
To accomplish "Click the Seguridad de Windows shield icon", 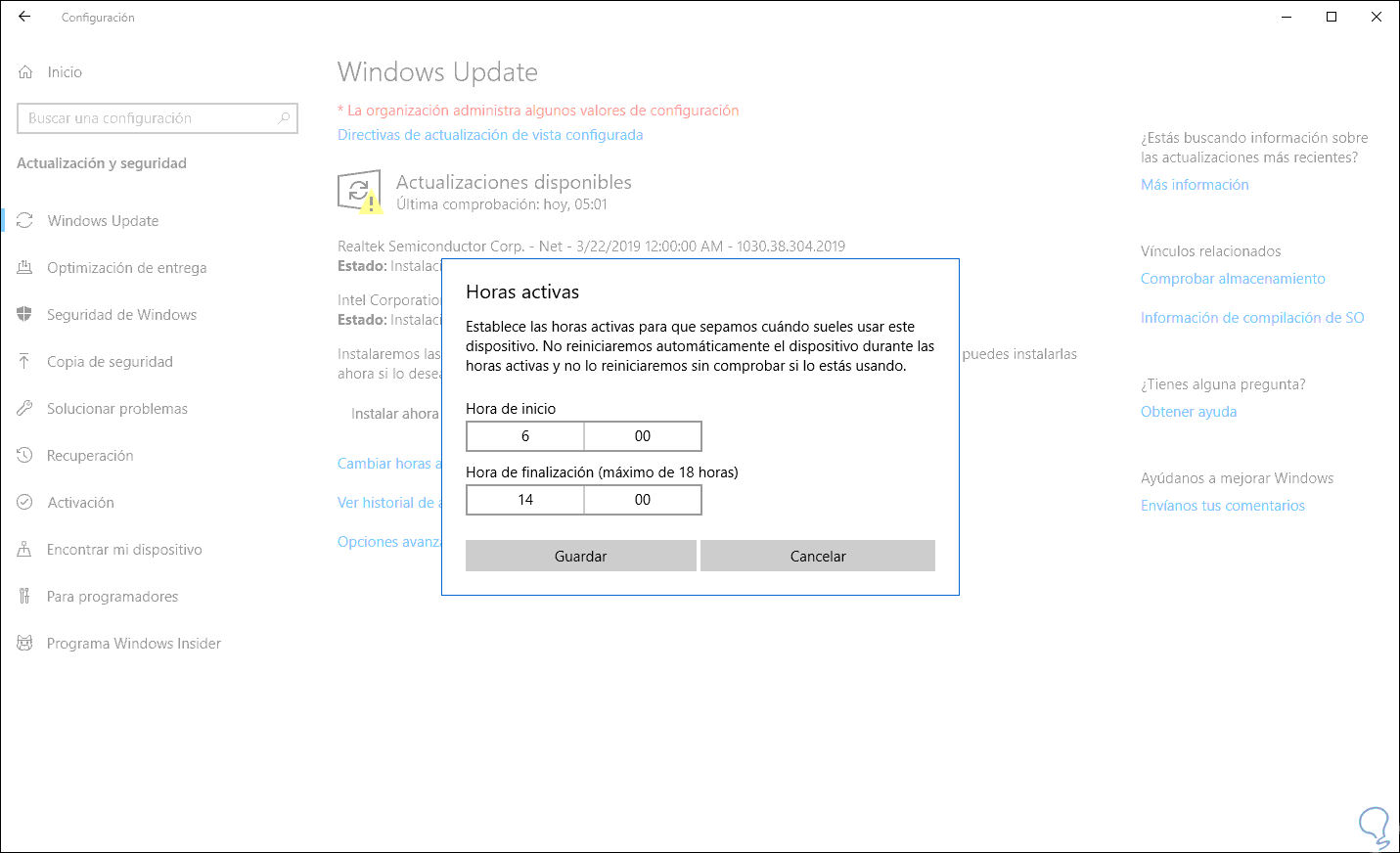I will tap(25, 315).
